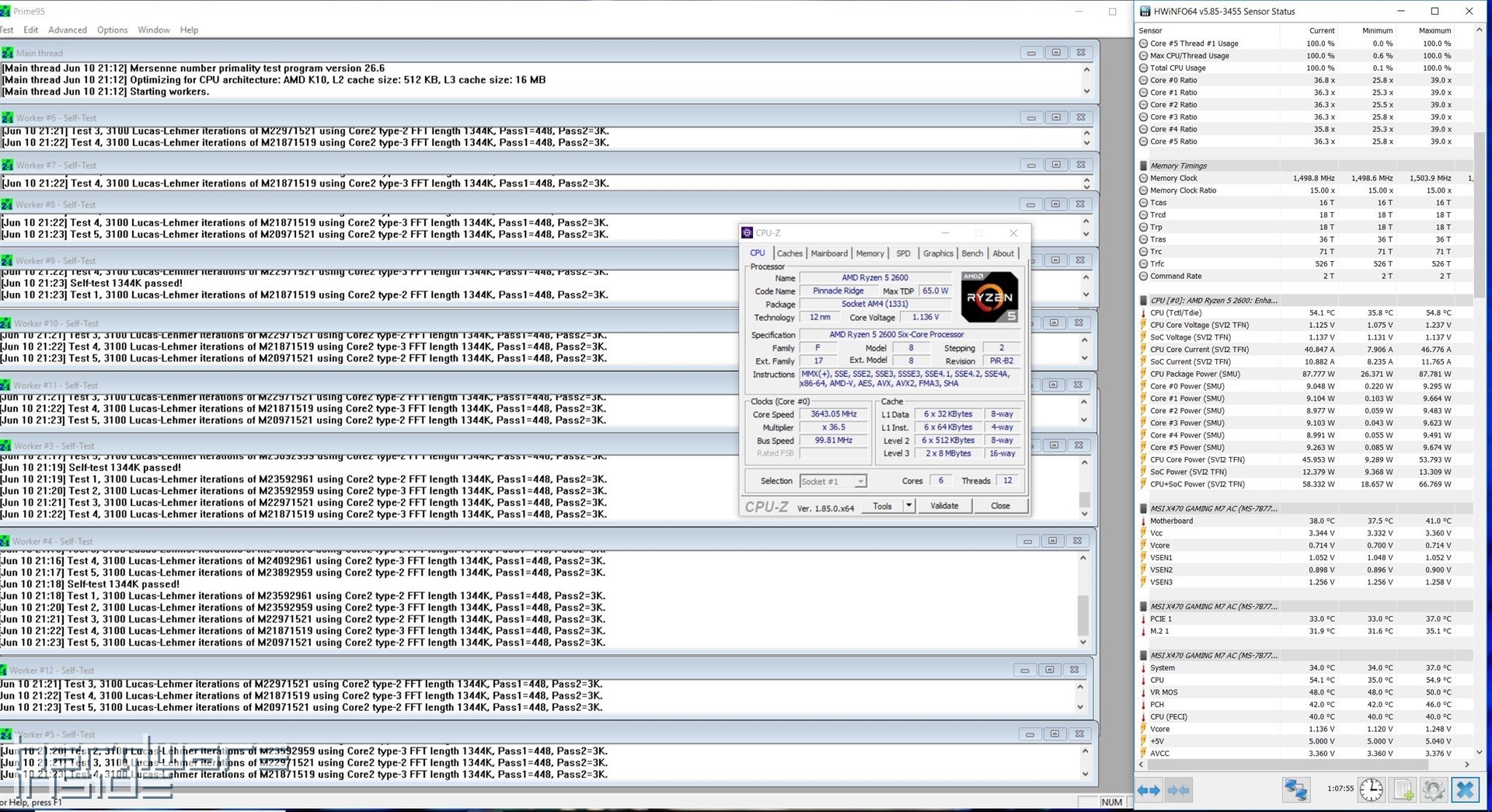
Task: Open the Advanced menu in Prime95
Action: (68, 30)
